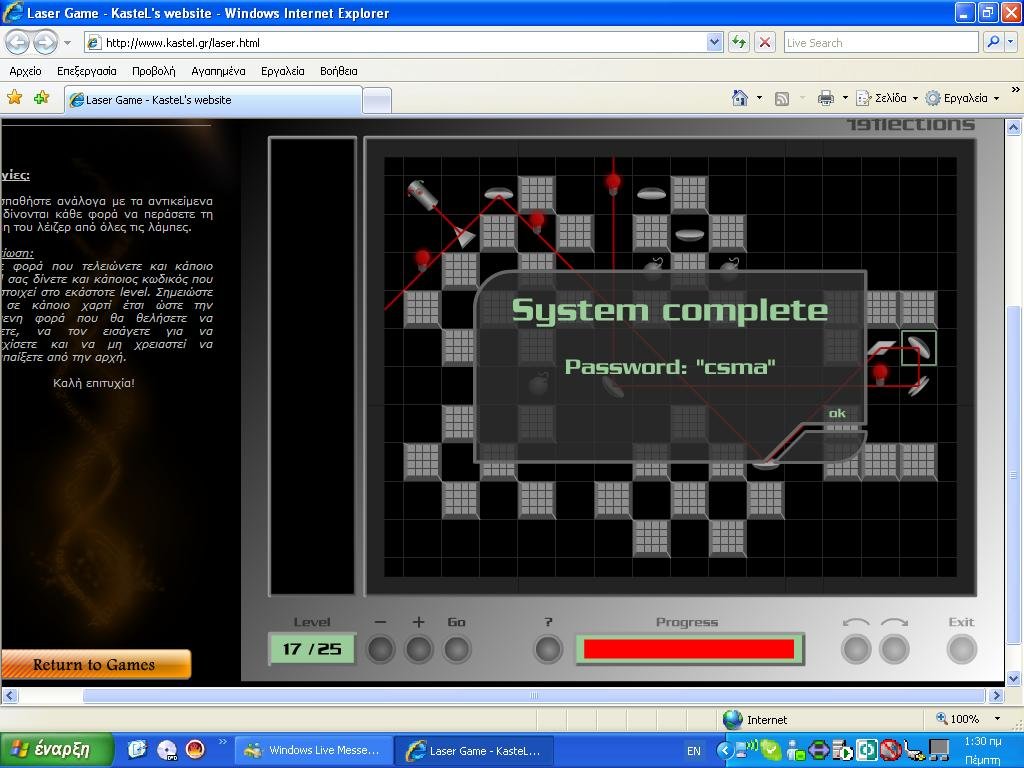This screenshot has height=768, width=1024.
Task: Click the Live Search input field
Action: [880, 42]
